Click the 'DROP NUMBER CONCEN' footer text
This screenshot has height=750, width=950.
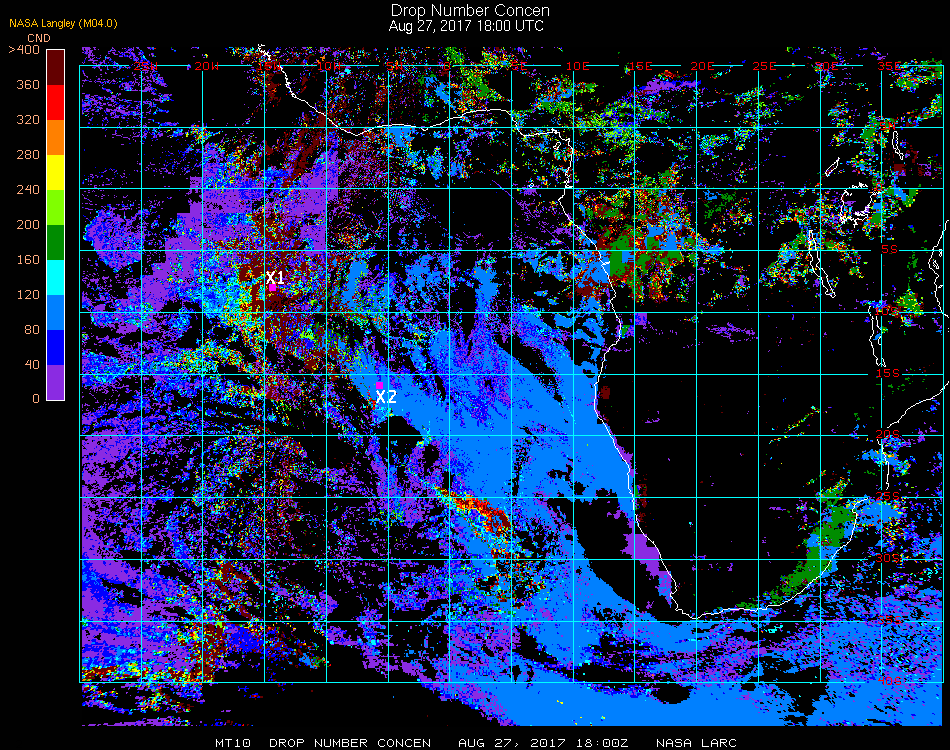(350, 743)
